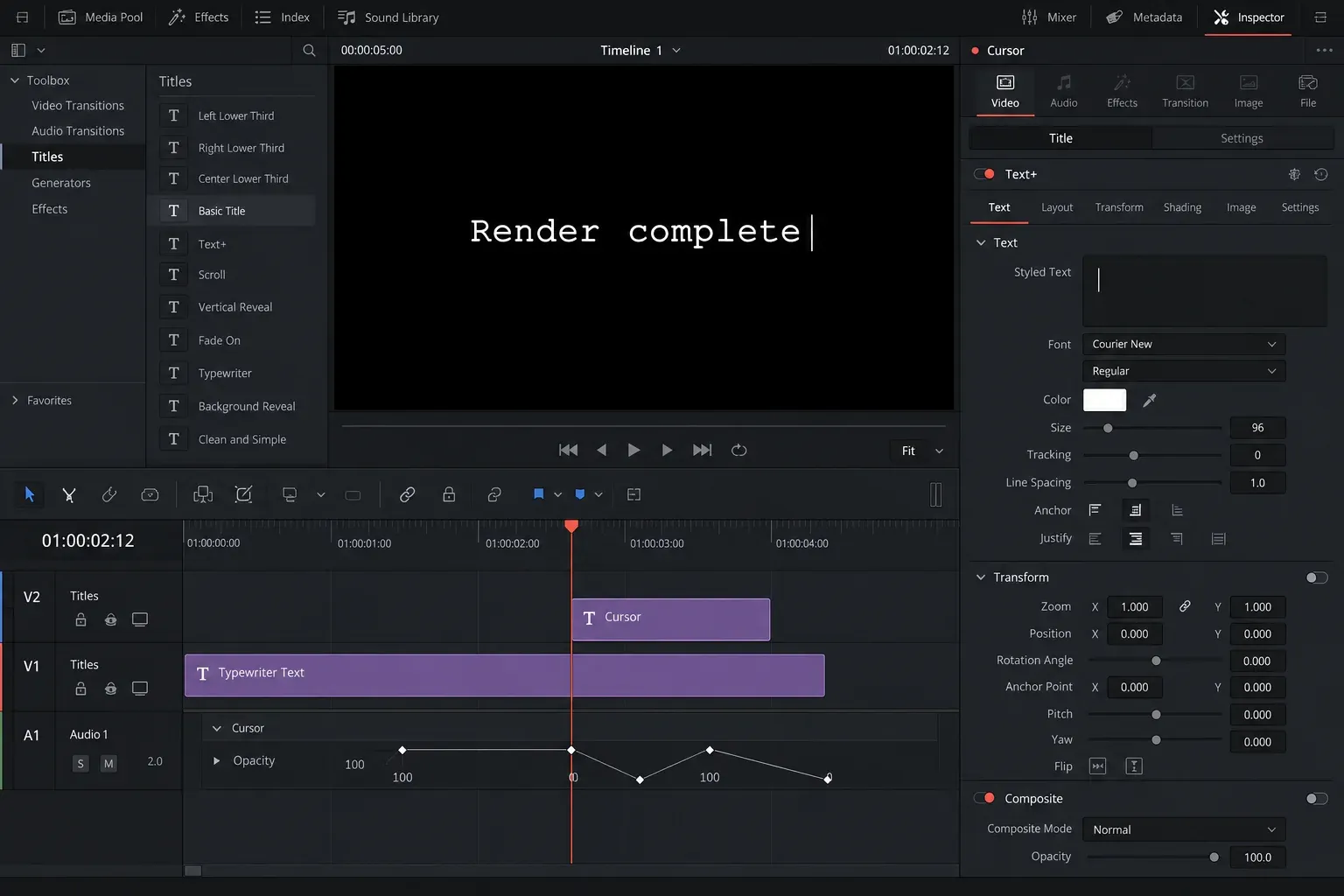Open the Composite Mode Normal dropdown

pyautogui.click(x=1184, y=829)
